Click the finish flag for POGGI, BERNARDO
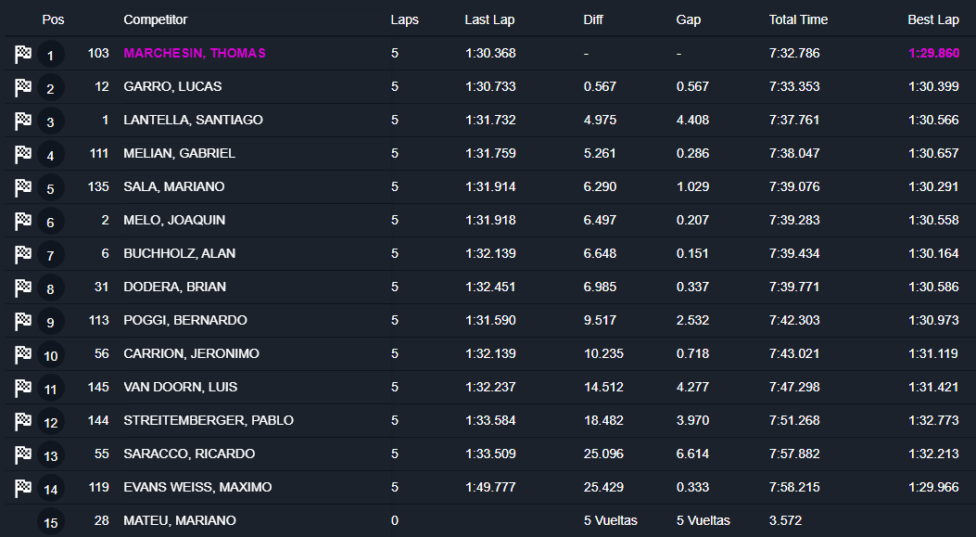The image size is (976, 537). coord(23,321)
